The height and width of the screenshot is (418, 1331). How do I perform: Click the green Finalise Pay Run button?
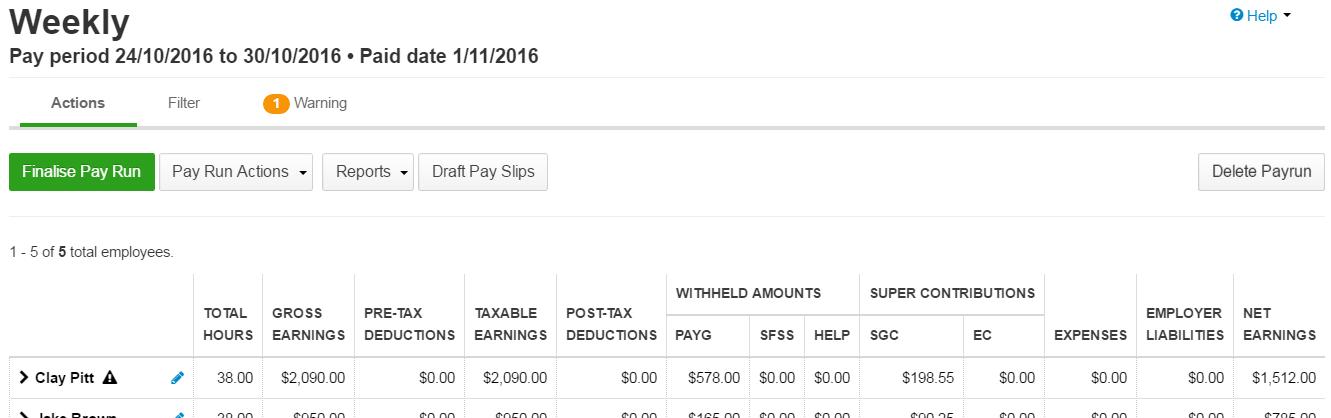[82, 172]
